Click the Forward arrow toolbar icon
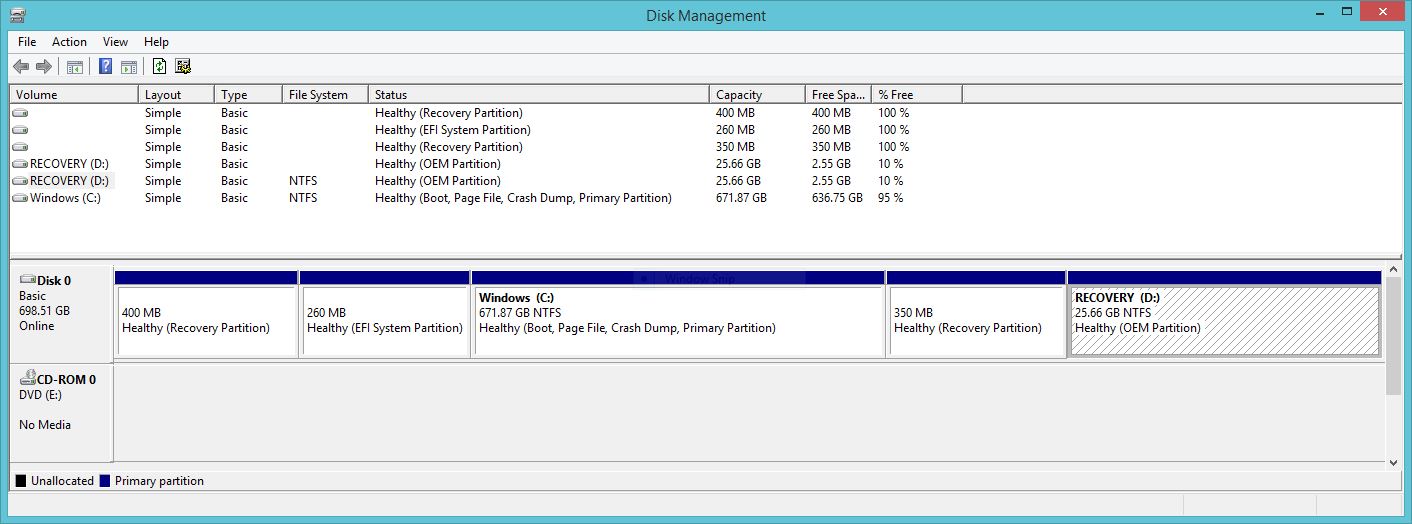Image resolution: width=1412 pixels, height=524 pixels. (x=43, y=67)
